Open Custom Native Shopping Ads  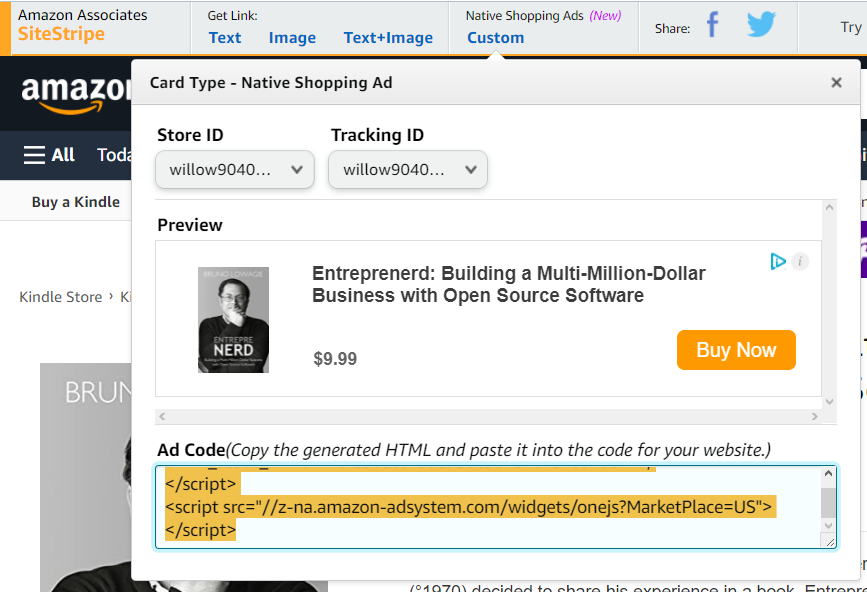pyautogui.click(x=495, y=38)
